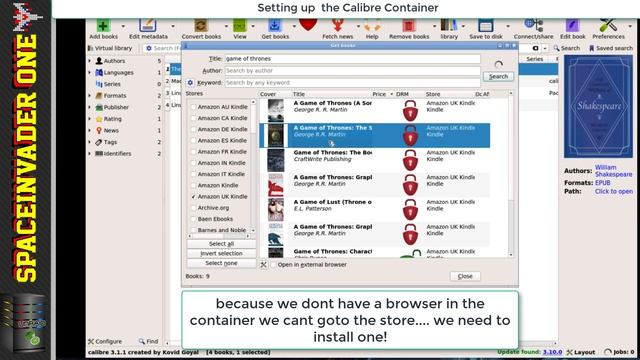Check the Amazon DE Kindle store
640x360 pixels.
point(193,129)
